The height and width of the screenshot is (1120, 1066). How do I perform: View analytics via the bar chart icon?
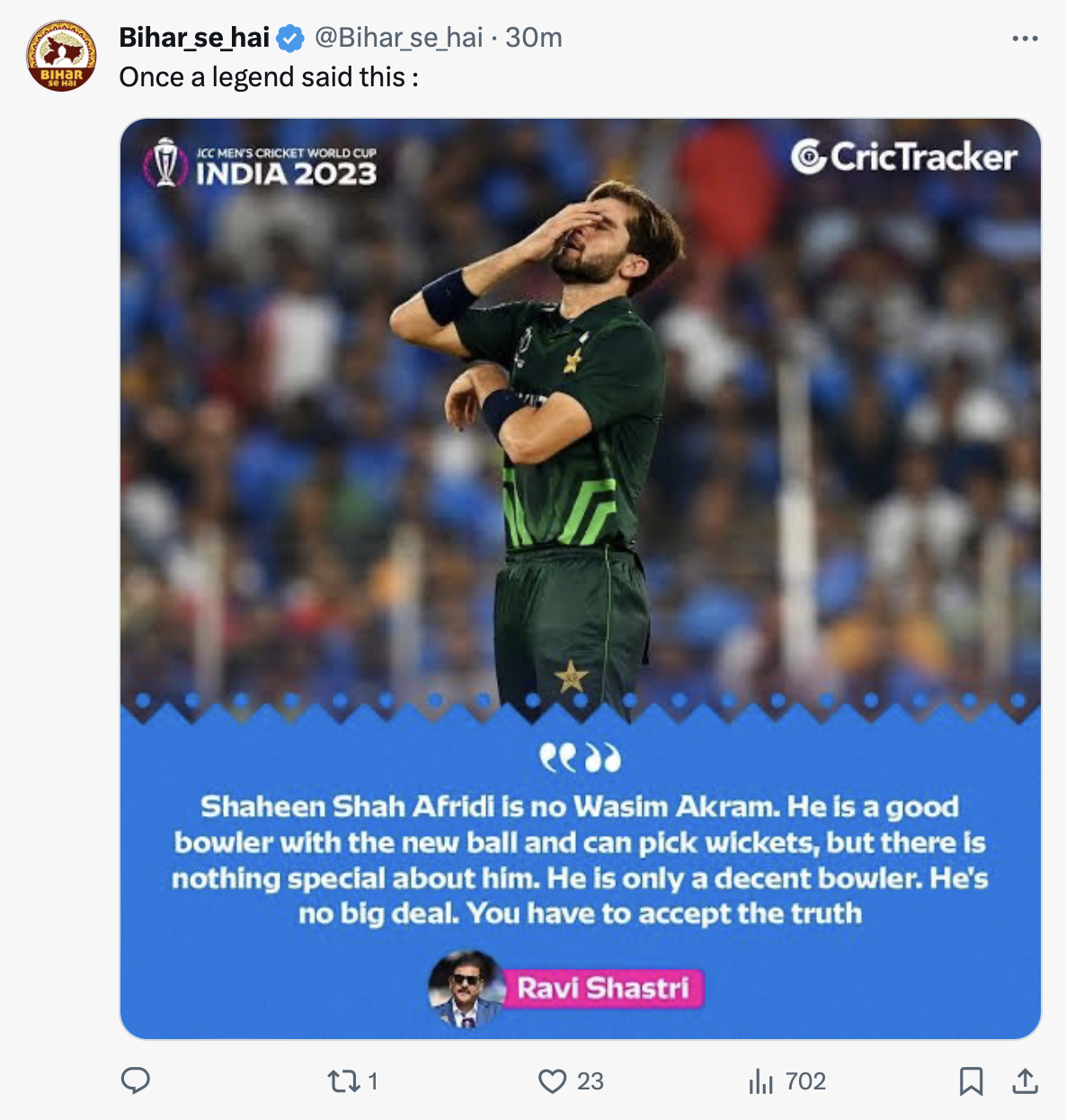point(760,1081)
